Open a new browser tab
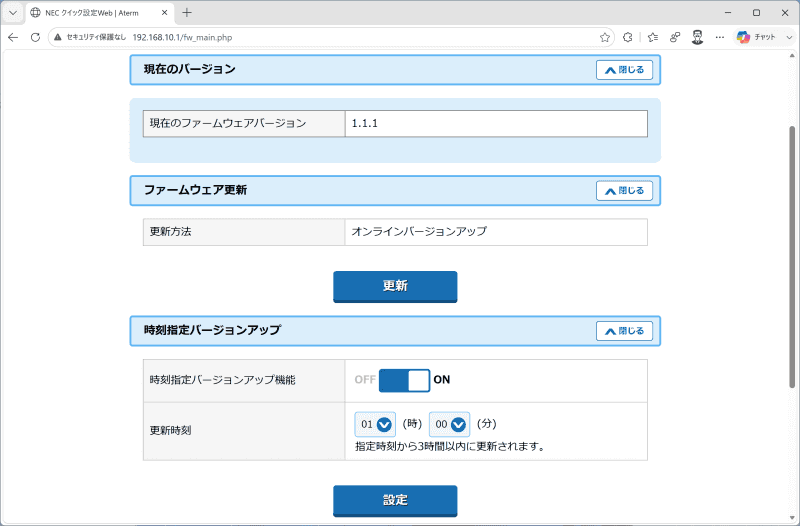Screen dimensions: 800x526 pyautogui.click(x=187, y=13)
